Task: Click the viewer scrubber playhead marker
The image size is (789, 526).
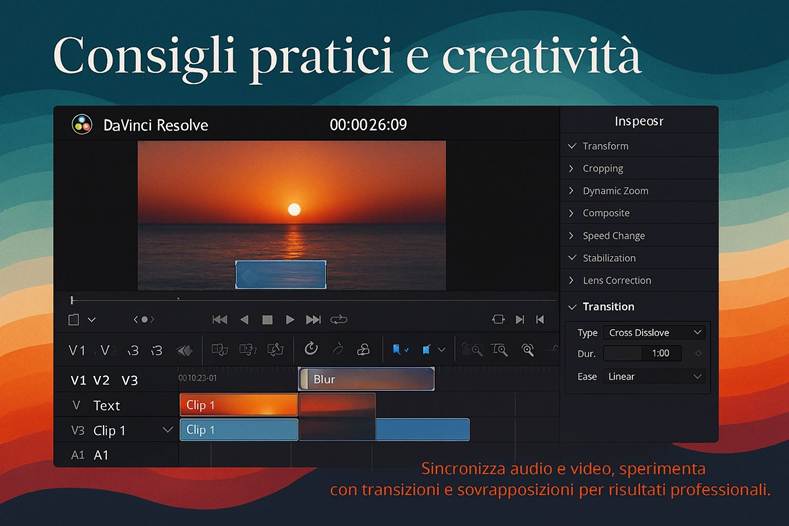Action: point(72,300)
